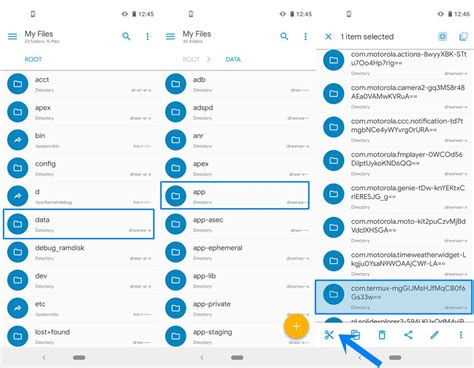Tap folder icon of com.motorola.ccc.notification row
The height and width of the screenshot is (368, 474).
tap(334, 127)
